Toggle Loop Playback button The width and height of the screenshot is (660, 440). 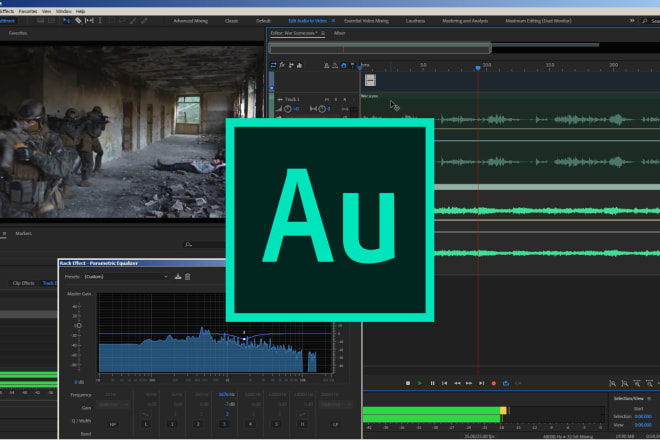[x=506, y=383]
